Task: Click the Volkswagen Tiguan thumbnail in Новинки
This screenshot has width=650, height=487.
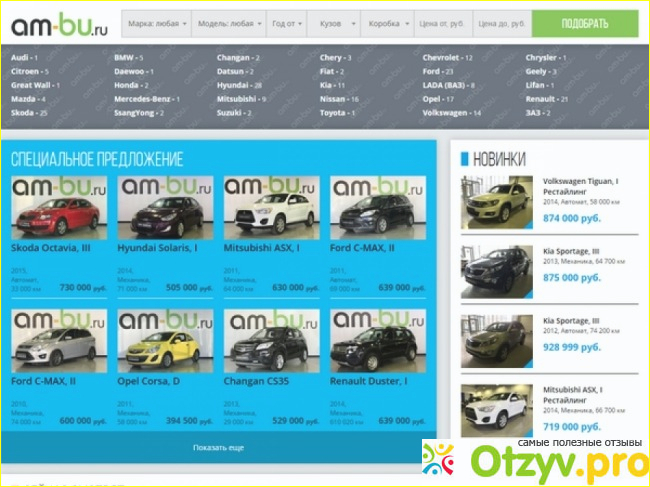Action: point(497,203)
